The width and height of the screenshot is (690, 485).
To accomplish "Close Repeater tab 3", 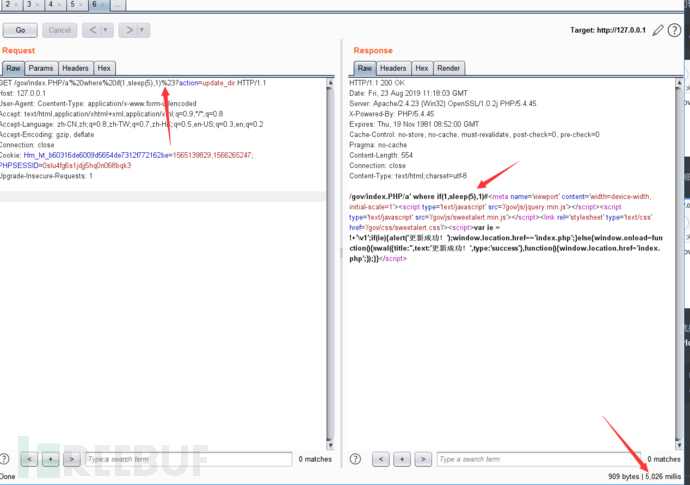I will click(37, 4).
